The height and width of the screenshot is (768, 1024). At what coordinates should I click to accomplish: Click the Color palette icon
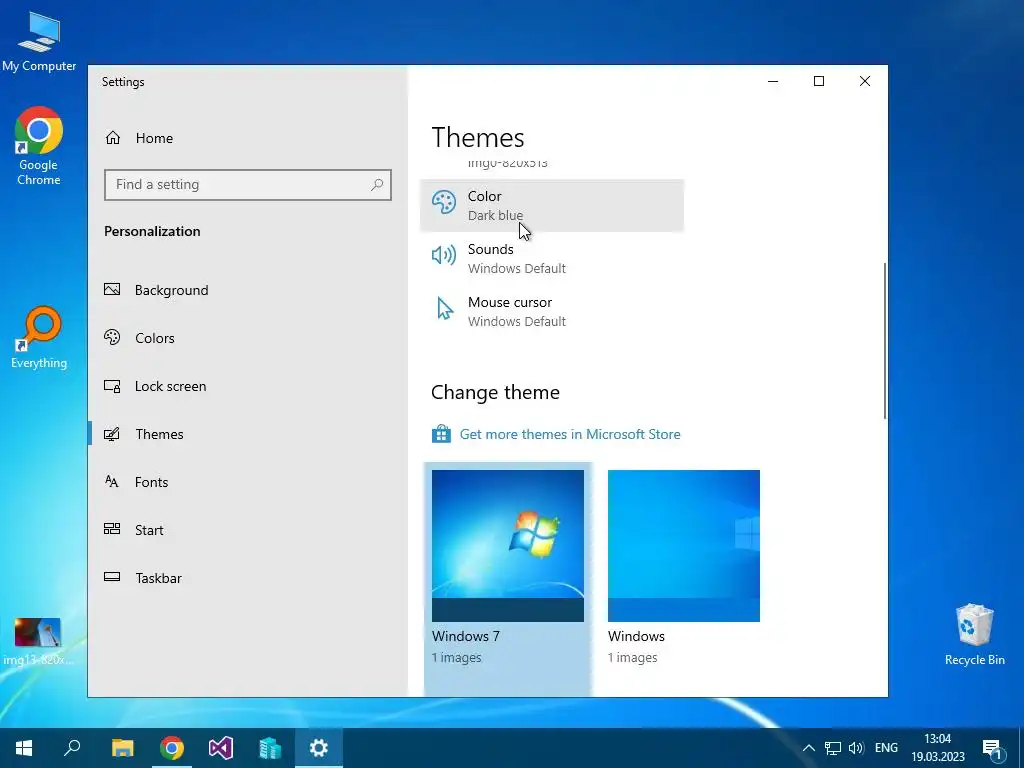point(444,203)
